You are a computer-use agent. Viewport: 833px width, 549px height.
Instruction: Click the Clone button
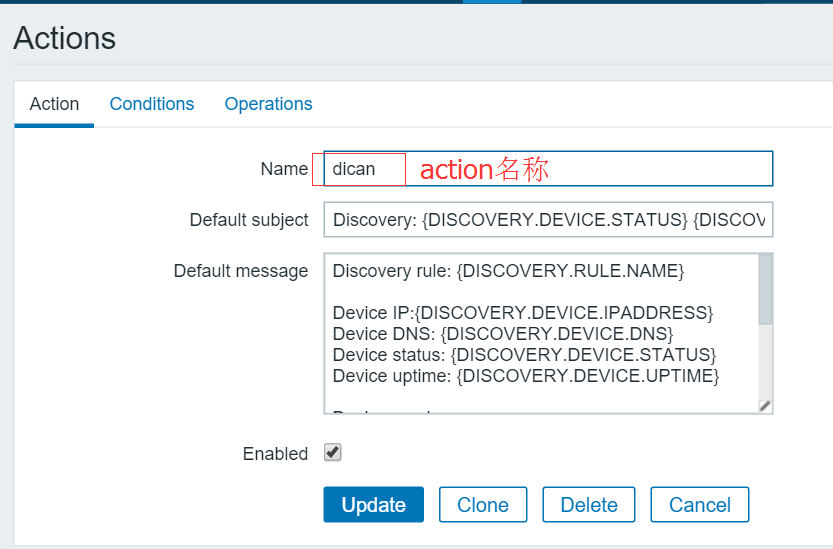coord(483,504)
